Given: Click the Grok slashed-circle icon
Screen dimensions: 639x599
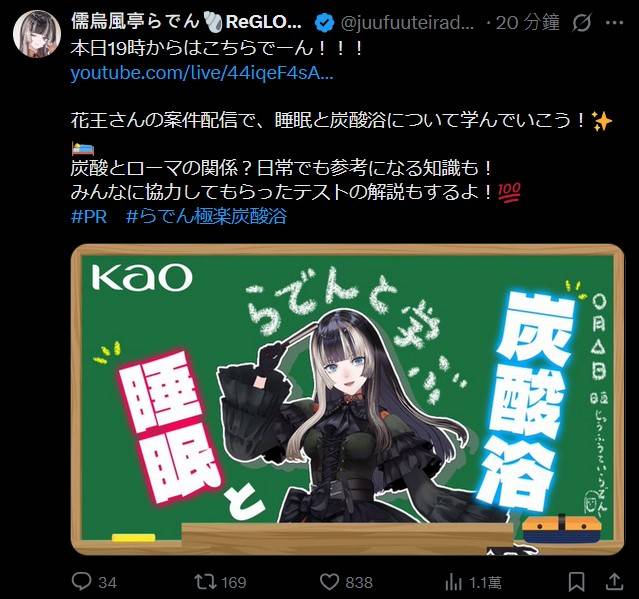Looking at the screenshot, I should (x=582, y=22).
